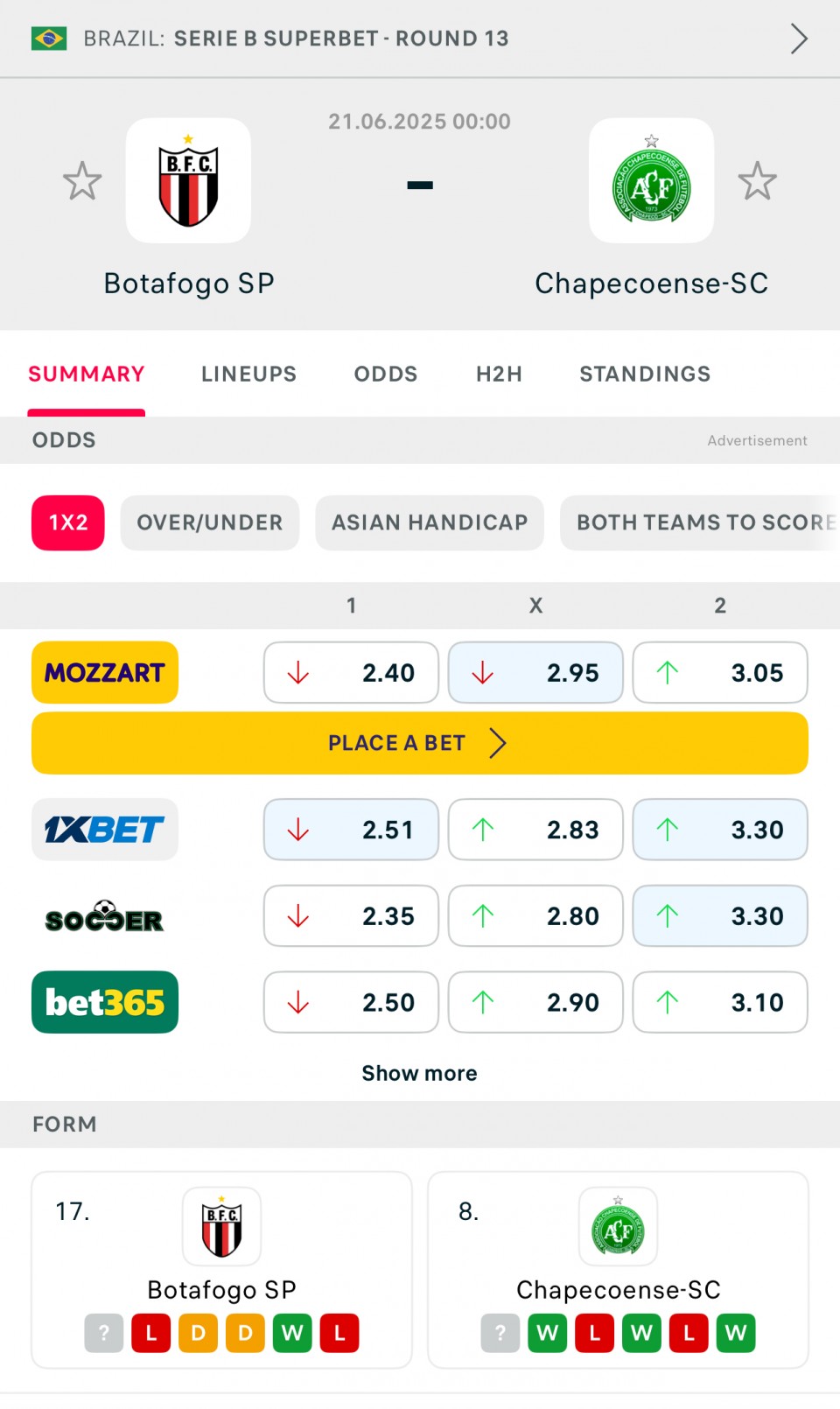Open the H2H tab
The width and height of the screenshot is (840, 1409).
(499, 374)
